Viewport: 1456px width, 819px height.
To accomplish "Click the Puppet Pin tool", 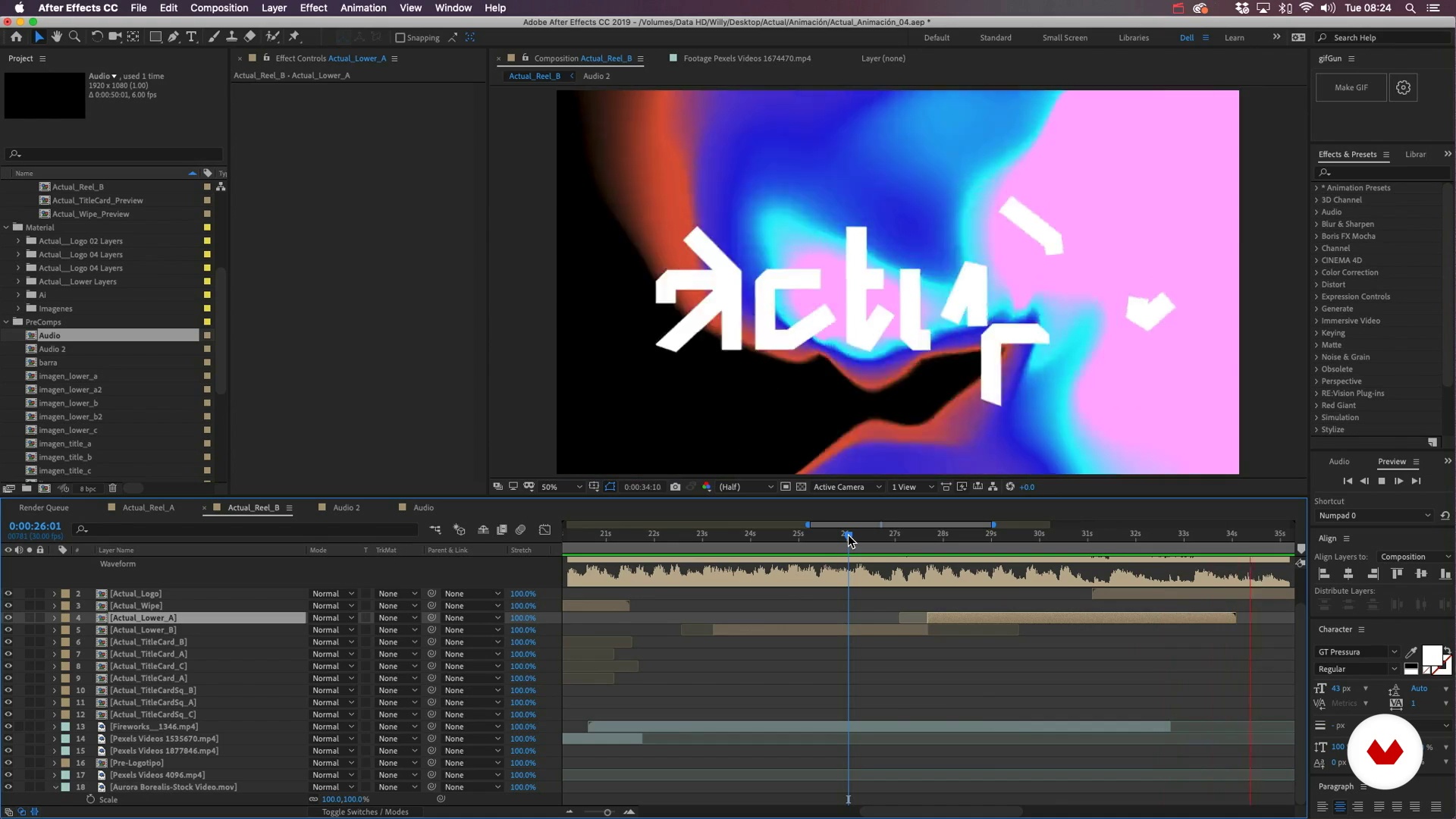I will (x=295, y=36).
